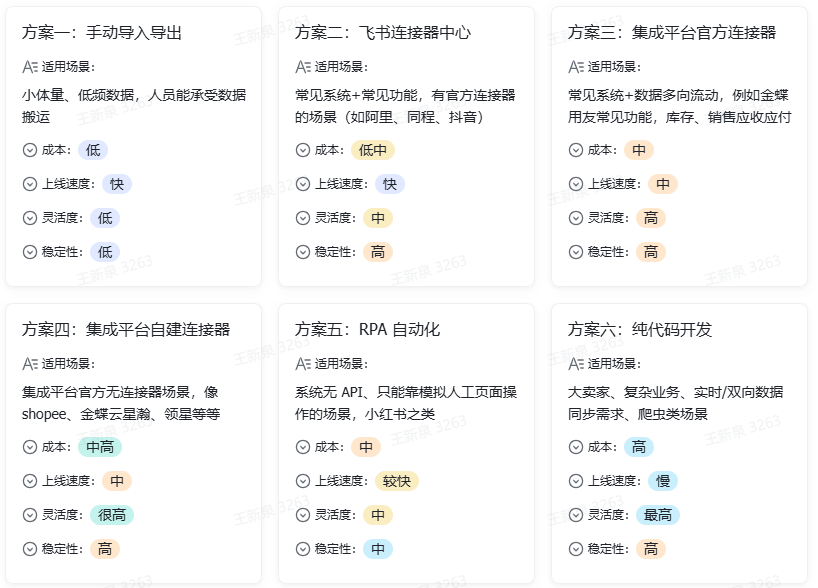Image resolution: width=818 pixels, height=588 pixels.
Task: Click the 适用场景 text icon in 方案五 card
Action: click(x=303, y=364)
